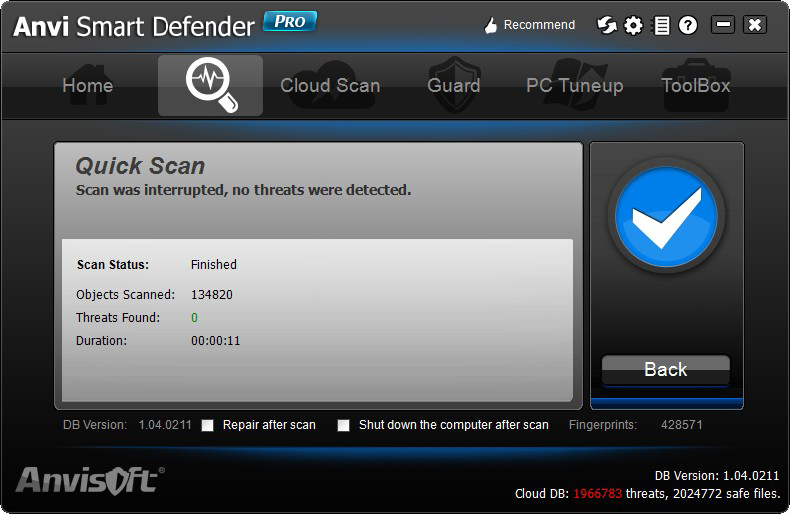Open the Home tab
This screenshot has height=514, width=790.
tap(88, 85)
